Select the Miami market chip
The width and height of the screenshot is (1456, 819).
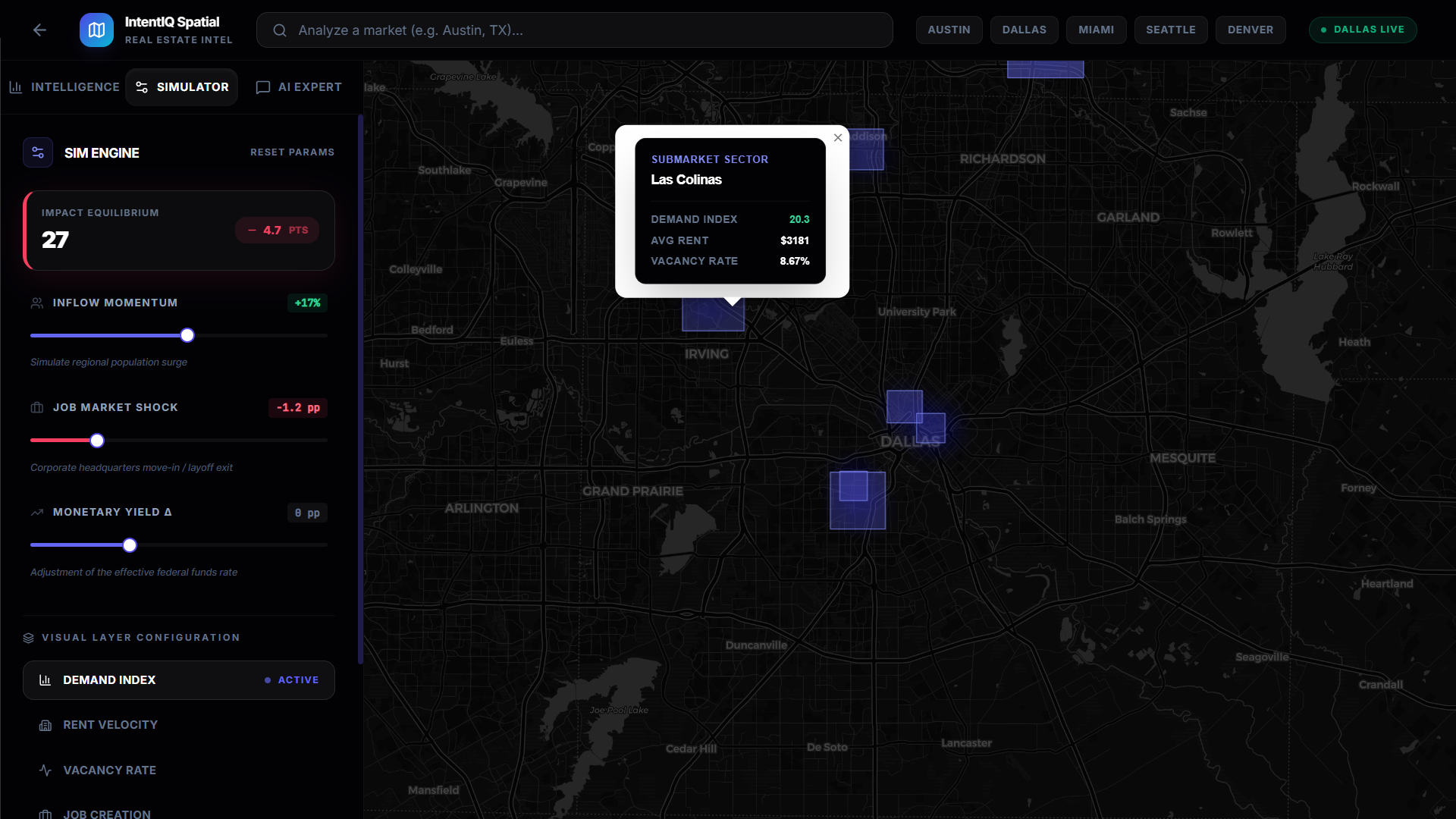click(x=1096, y=30)
